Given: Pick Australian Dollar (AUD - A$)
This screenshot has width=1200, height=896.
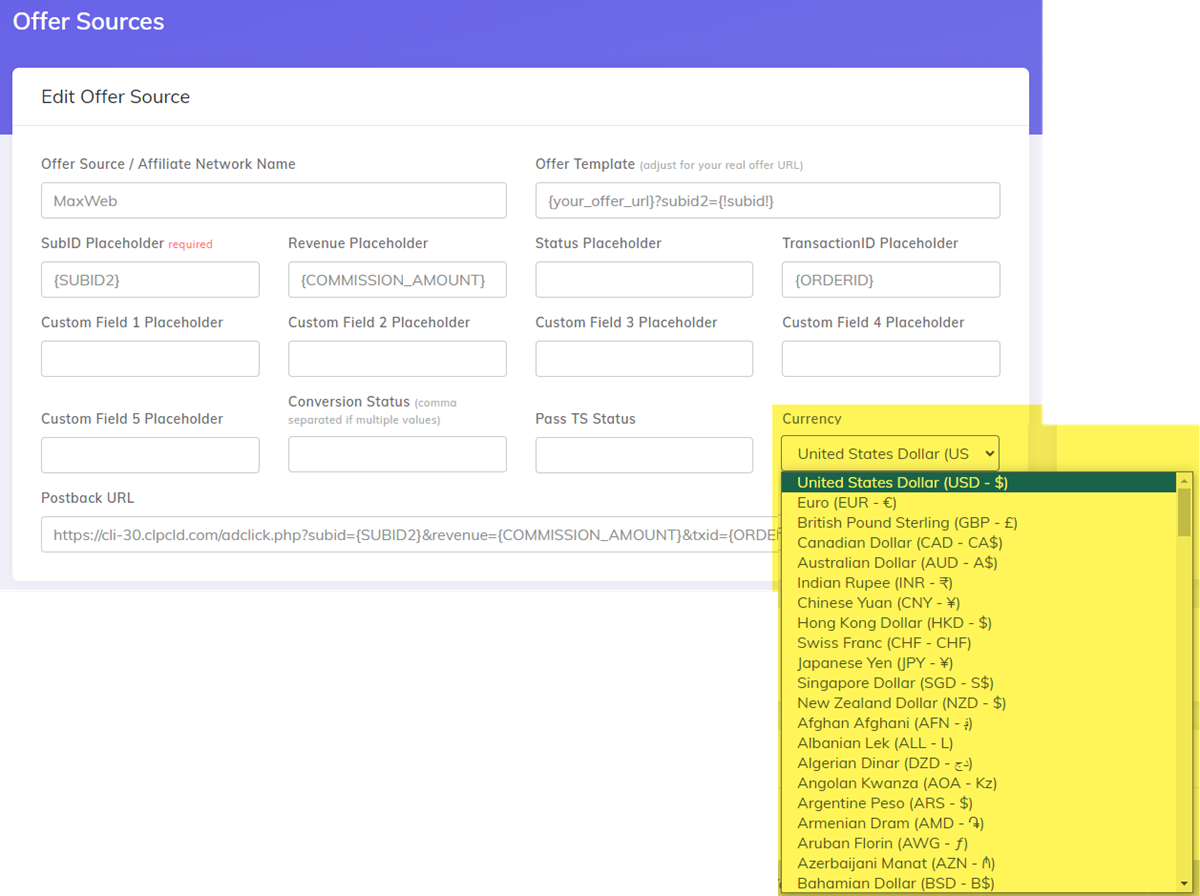Looking at the screenshot, I should point(896,563).
